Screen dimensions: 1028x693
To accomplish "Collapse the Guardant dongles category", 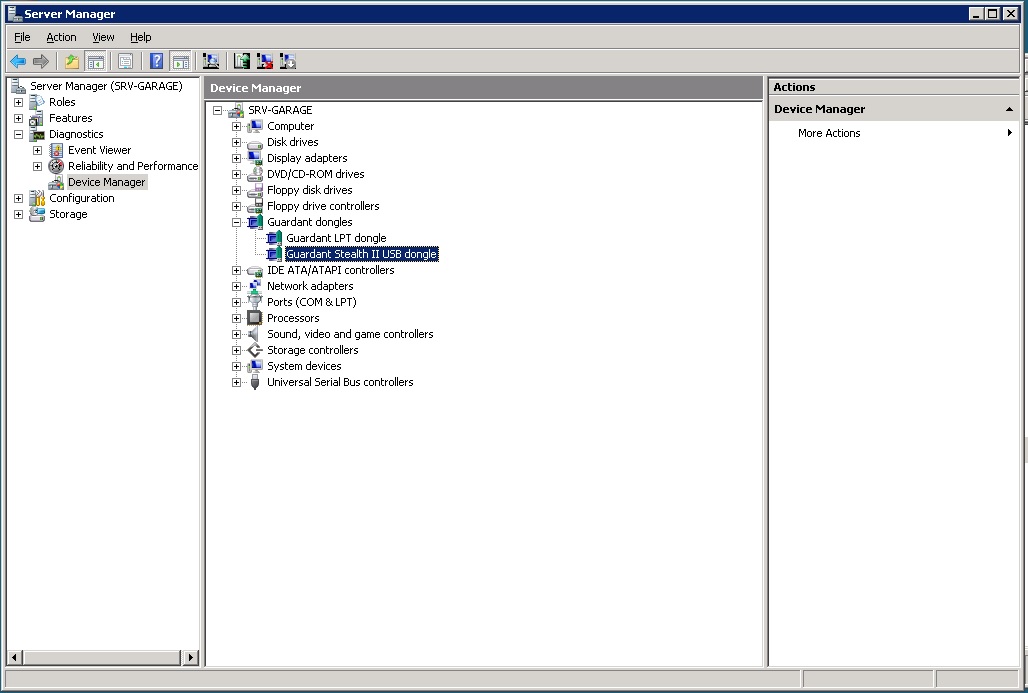I will click(x=236, y=222).
